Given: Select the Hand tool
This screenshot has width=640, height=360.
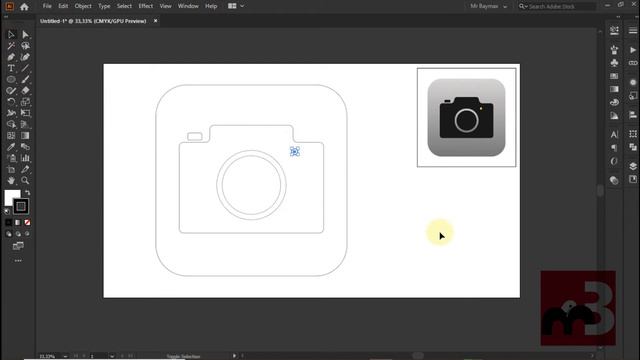Looking at the screenshot, I should (11, 180).
